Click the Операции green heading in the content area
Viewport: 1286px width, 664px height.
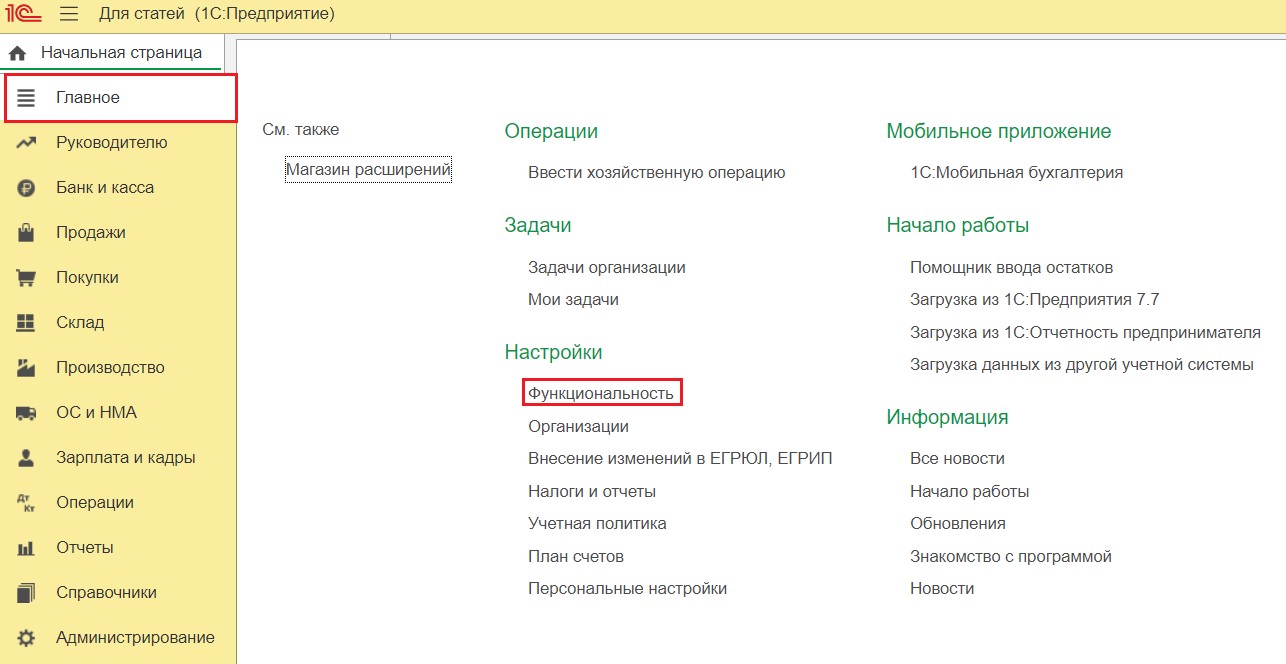point(551,131)
